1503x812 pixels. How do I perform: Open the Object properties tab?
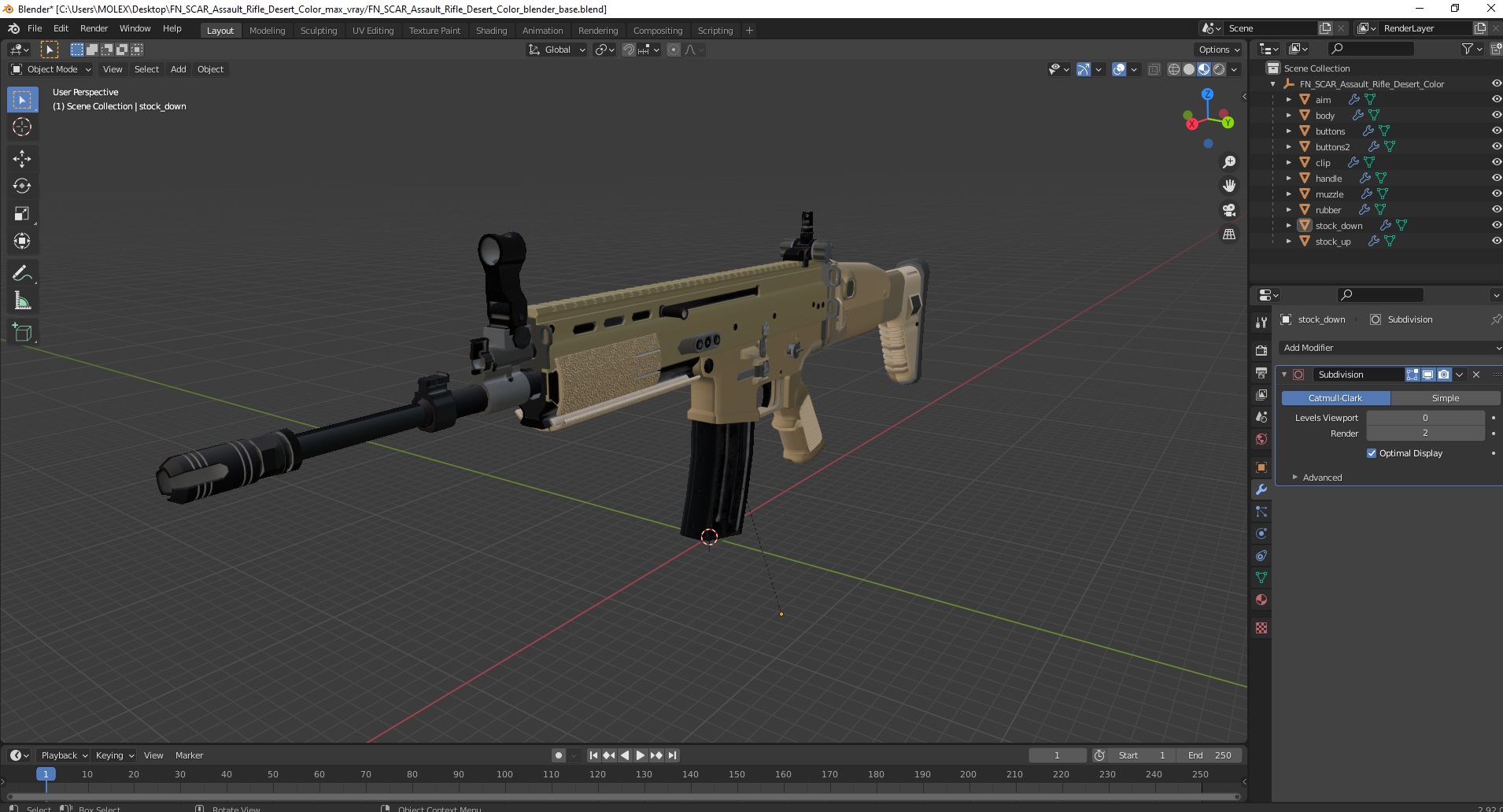1261,467
